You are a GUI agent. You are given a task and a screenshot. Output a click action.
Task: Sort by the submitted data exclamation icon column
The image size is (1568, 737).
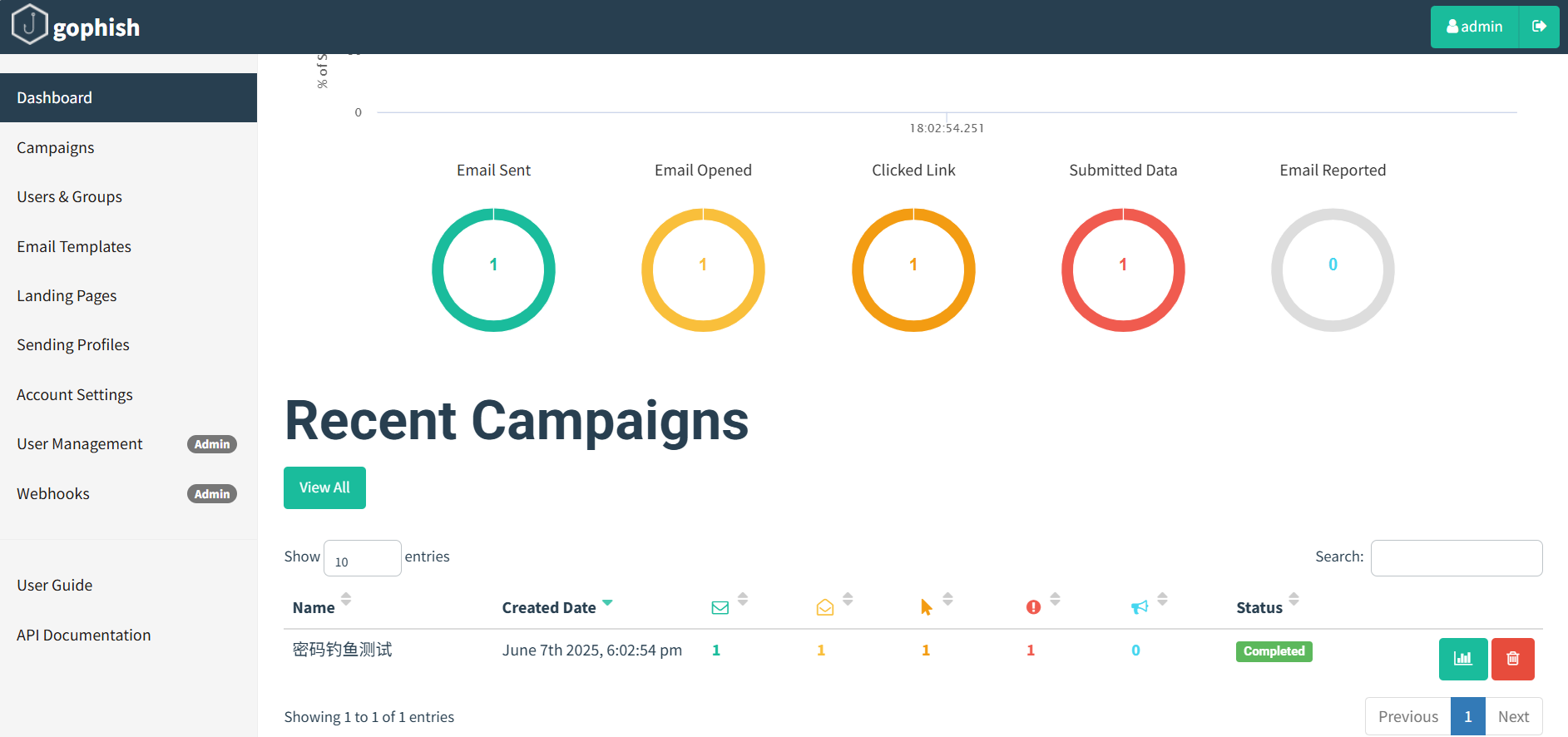(1033, 608)
